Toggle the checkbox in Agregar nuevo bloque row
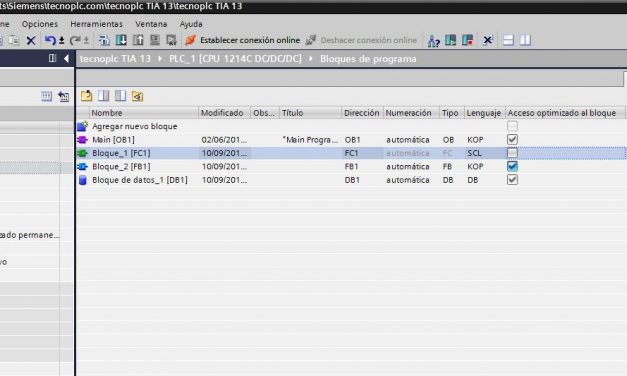This screenshot has width=627, height=376. (512, 126)
